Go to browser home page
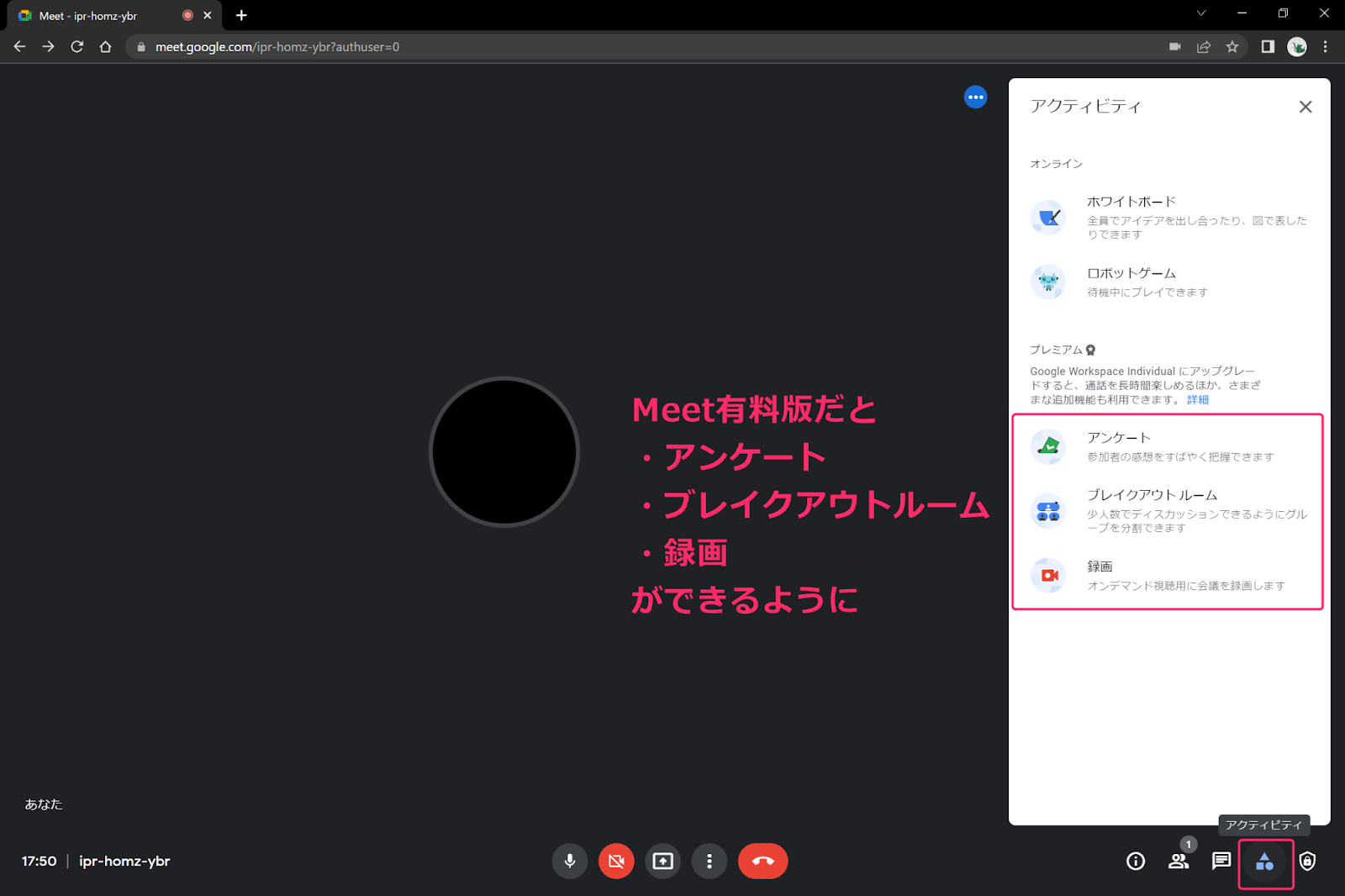The width and height of the screenshot is (1345, 896). [106, 47]
